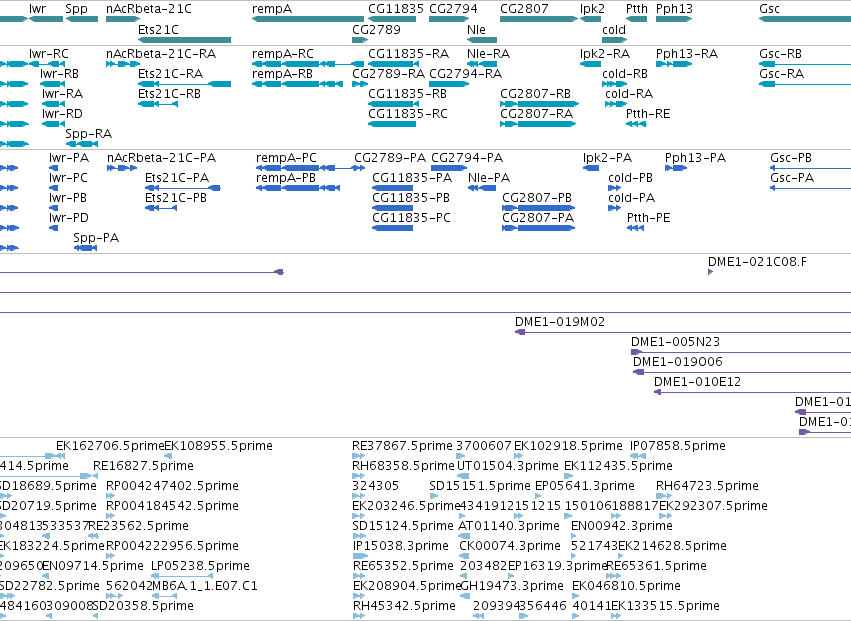Select the rempA gene glyph
851x621 pixels.
[308, 19]
